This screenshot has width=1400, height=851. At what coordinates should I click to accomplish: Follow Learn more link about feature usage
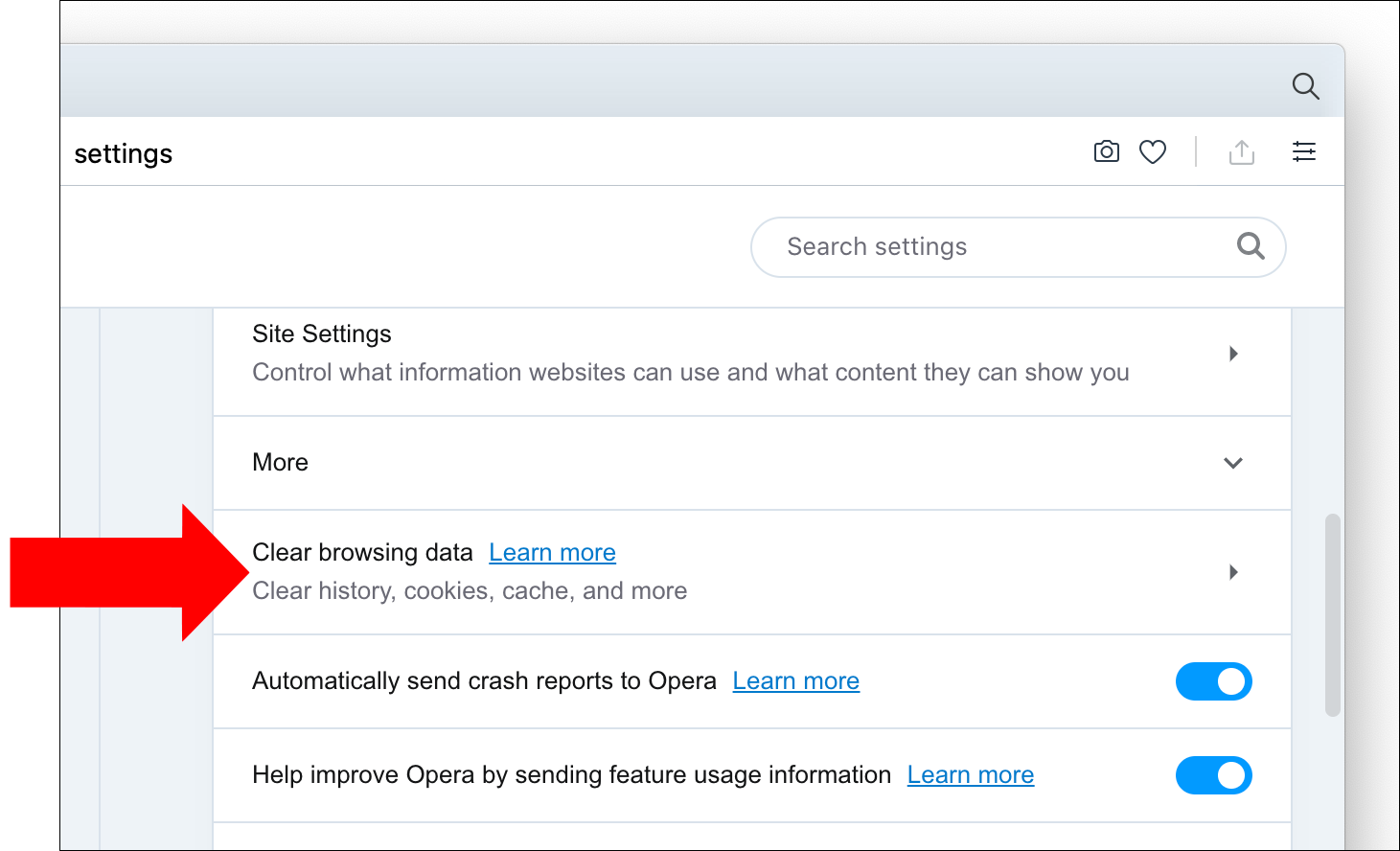(x=970, y=775)
